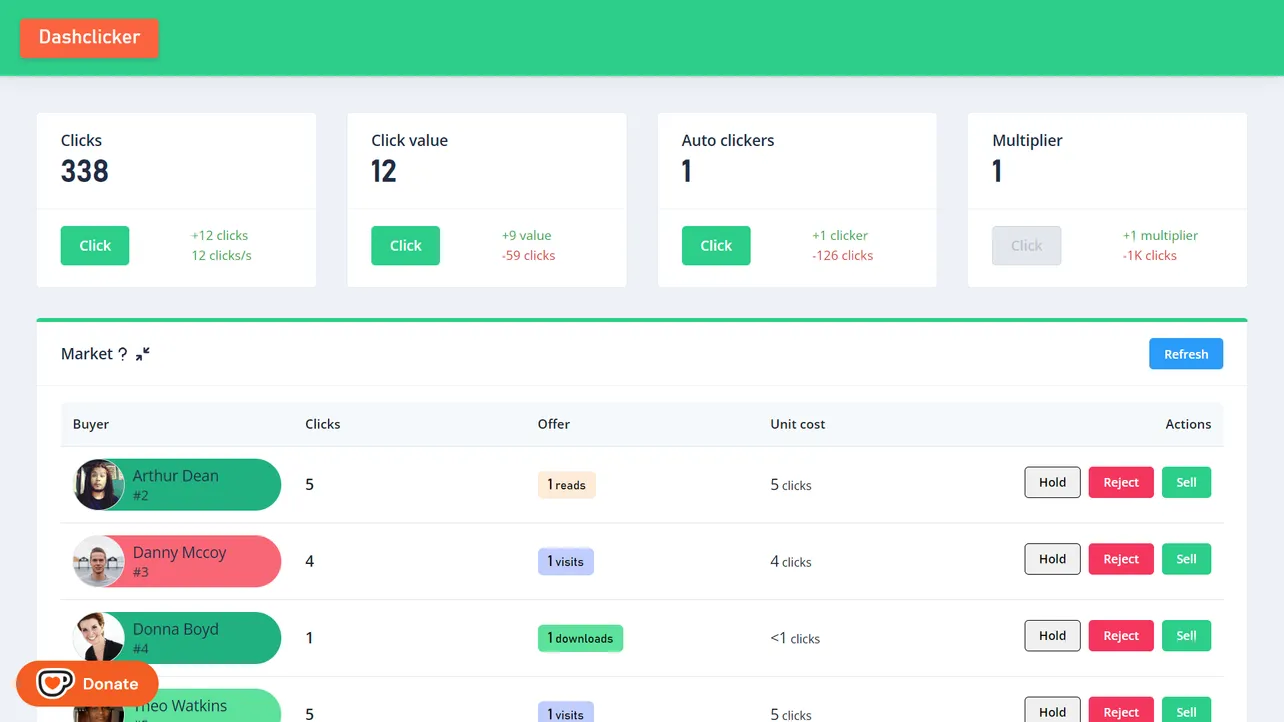Select the Actions column header

point(1188,424)
